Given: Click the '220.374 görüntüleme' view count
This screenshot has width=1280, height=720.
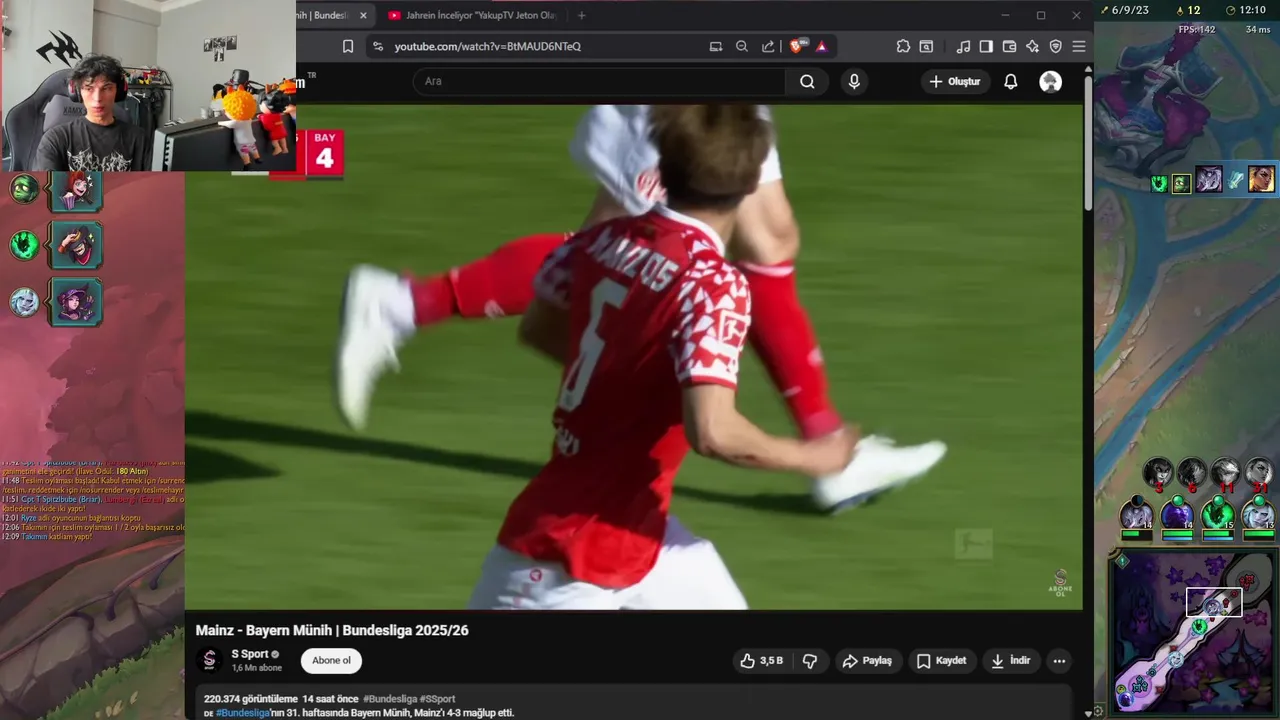Looking at the screenshot, I should [251, 699].
